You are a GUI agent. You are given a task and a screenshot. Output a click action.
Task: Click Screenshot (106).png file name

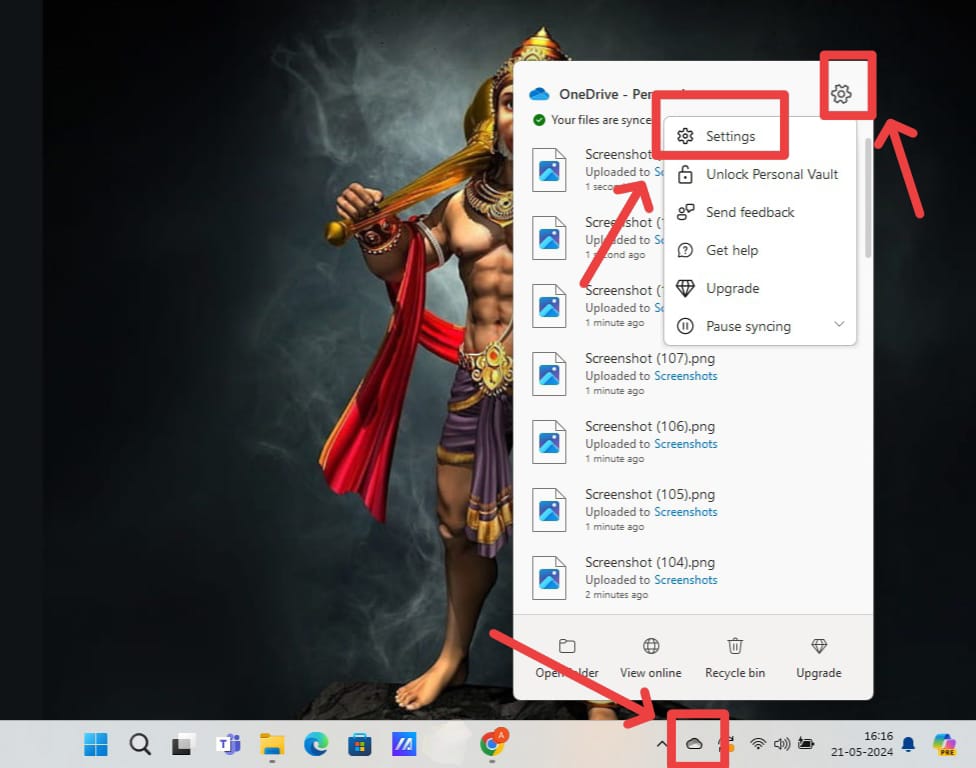click(650, 426)
